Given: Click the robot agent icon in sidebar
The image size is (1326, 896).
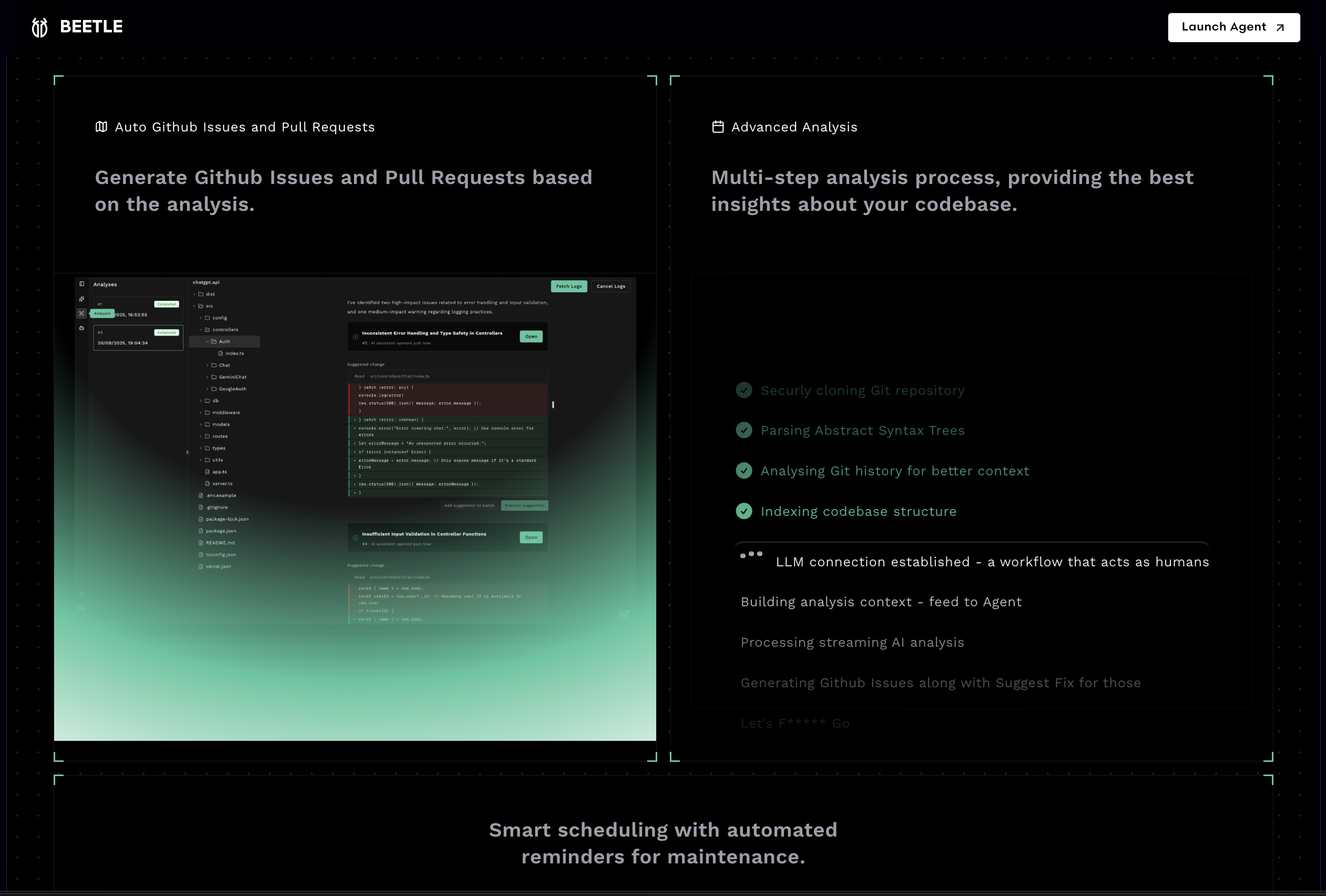Looking at the screenshot, I should tap(81, 328).
